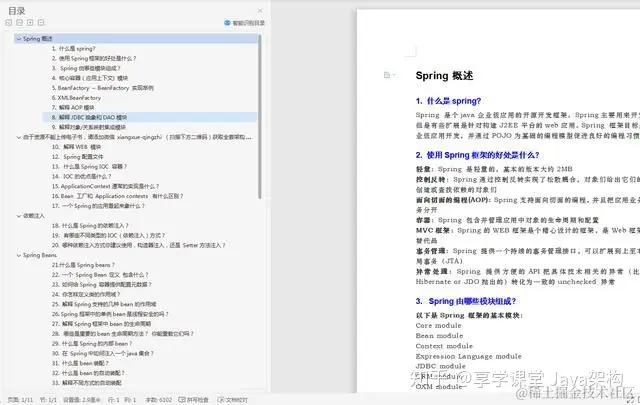640x405 pixels.
Task: Click document heading 3. Spring 由哪些模块组成
Action: point(466,301)
